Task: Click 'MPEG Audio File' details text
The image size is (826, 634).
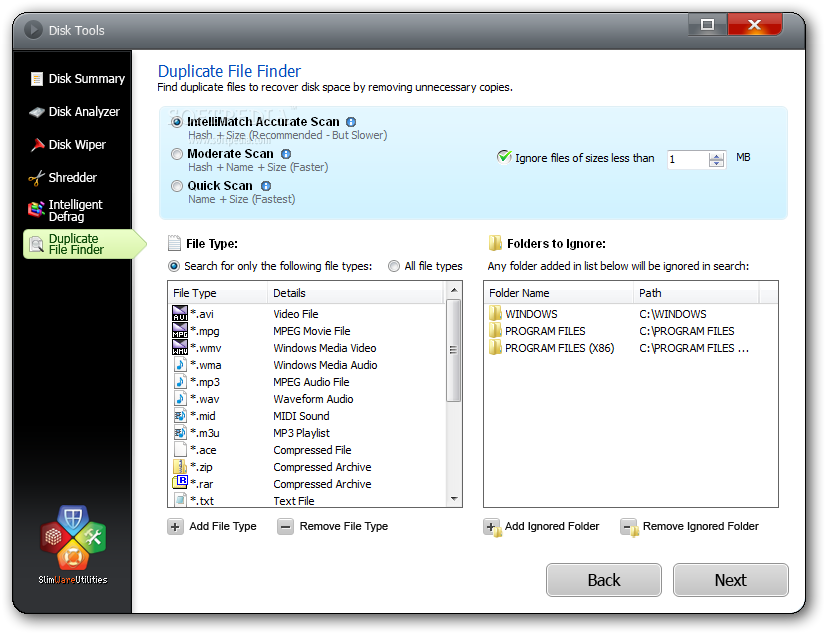Action: [x=311, y=382]
